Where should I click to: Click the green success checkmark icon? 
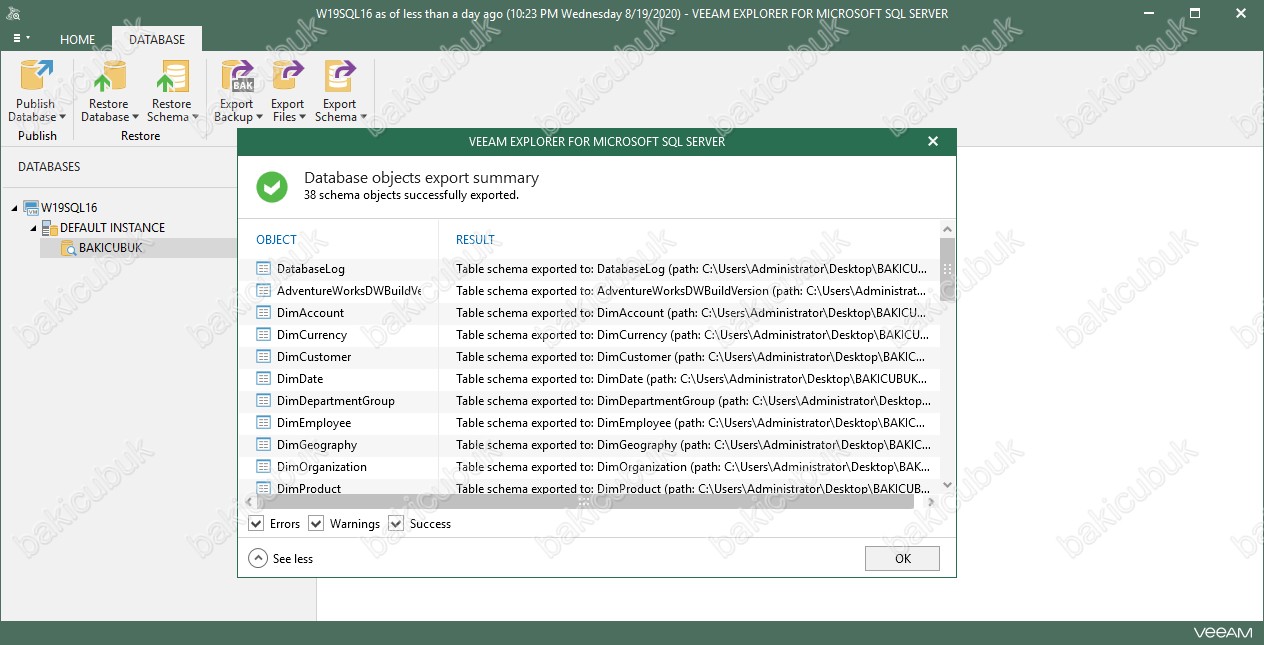point(271,186)
